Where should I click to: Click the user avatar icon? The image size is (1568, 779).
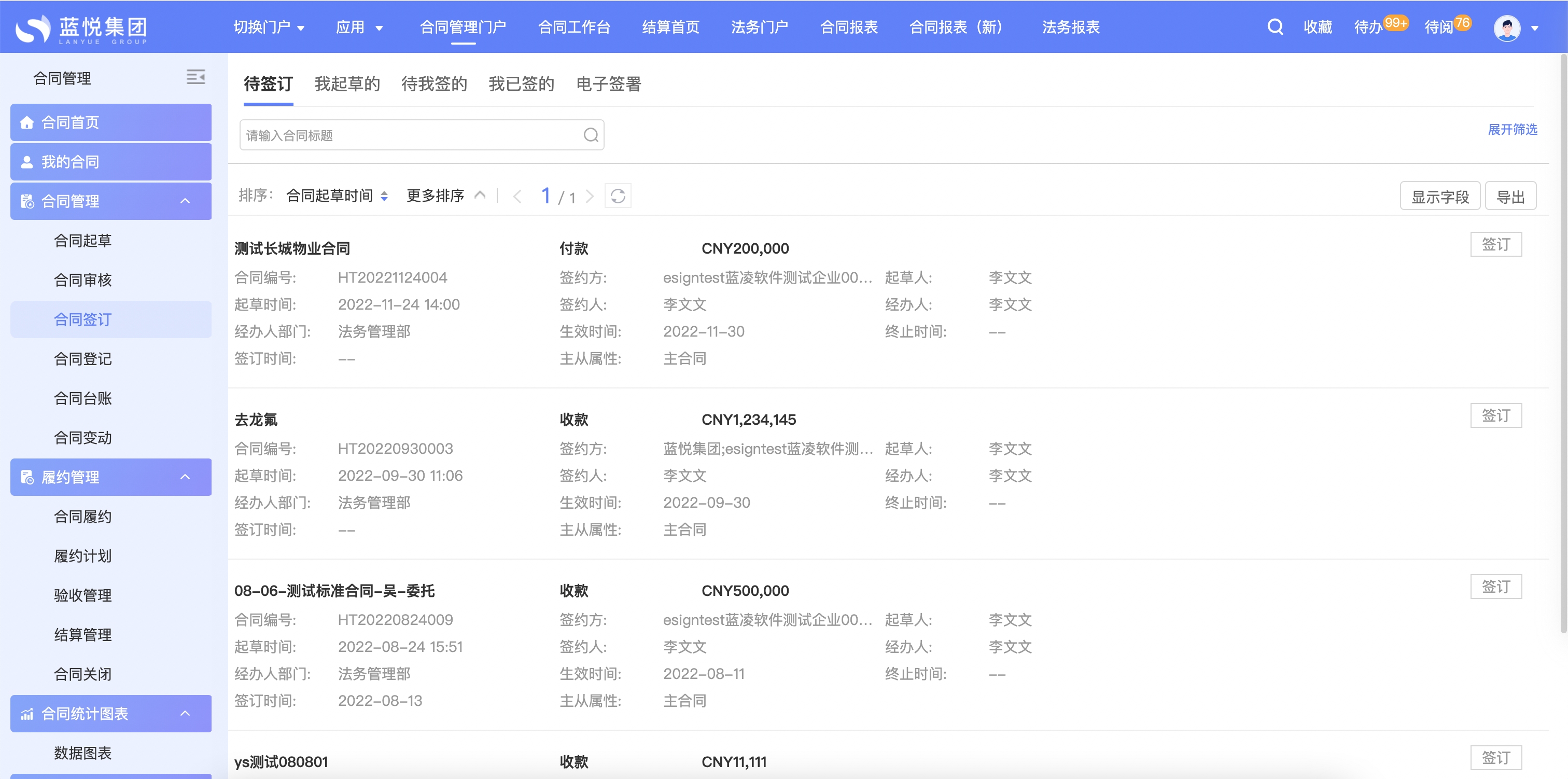click(1506, 27)
